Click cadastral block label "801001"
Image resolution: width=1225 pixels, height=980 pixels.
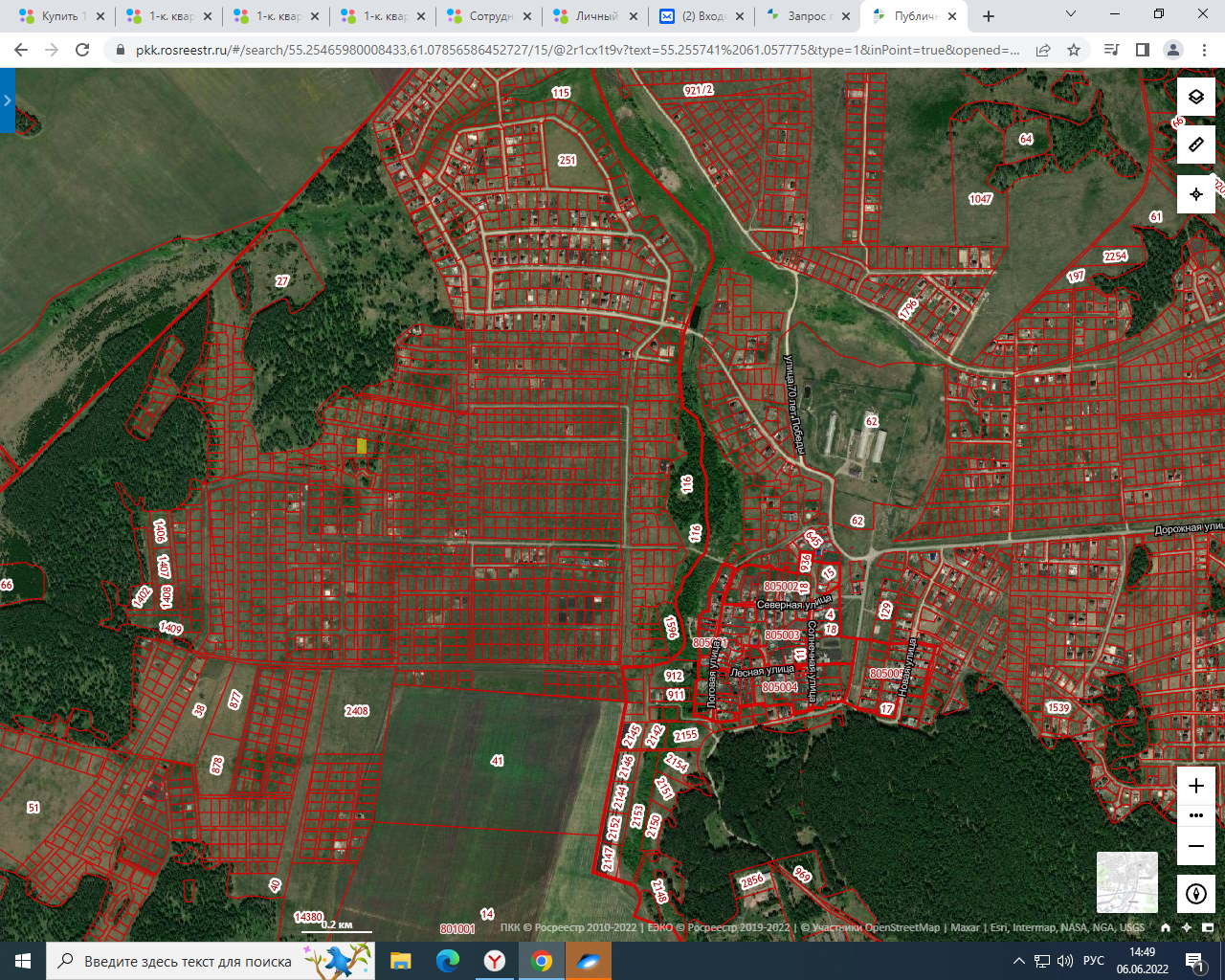pos(457,929)
